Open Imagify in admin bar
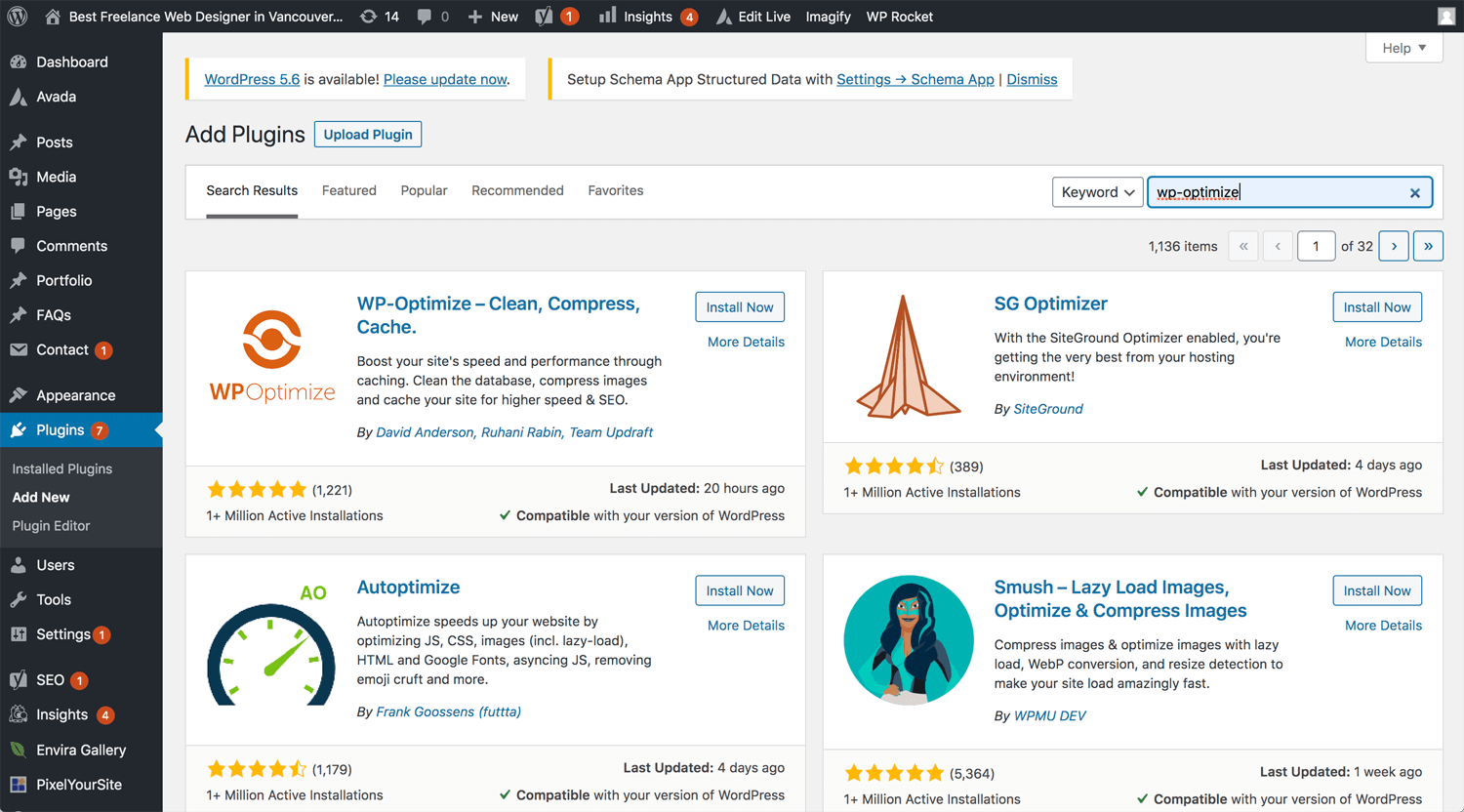 click(828, 17)
